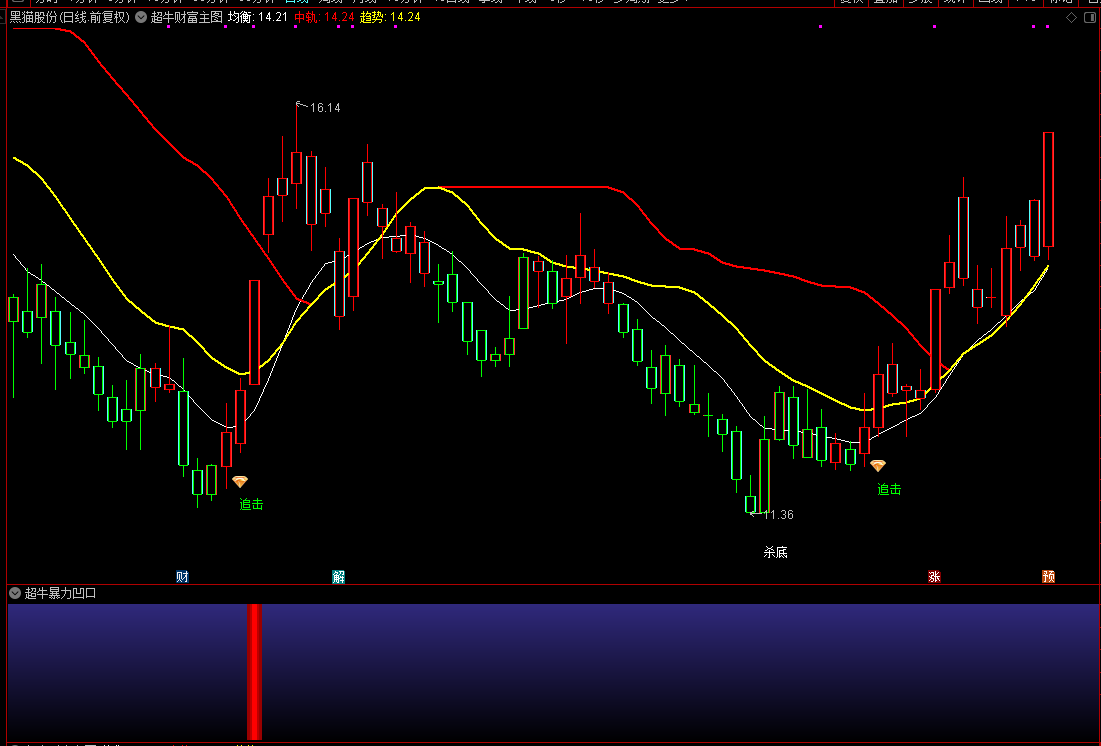Click the red 涨 event marker

point(934,577)
